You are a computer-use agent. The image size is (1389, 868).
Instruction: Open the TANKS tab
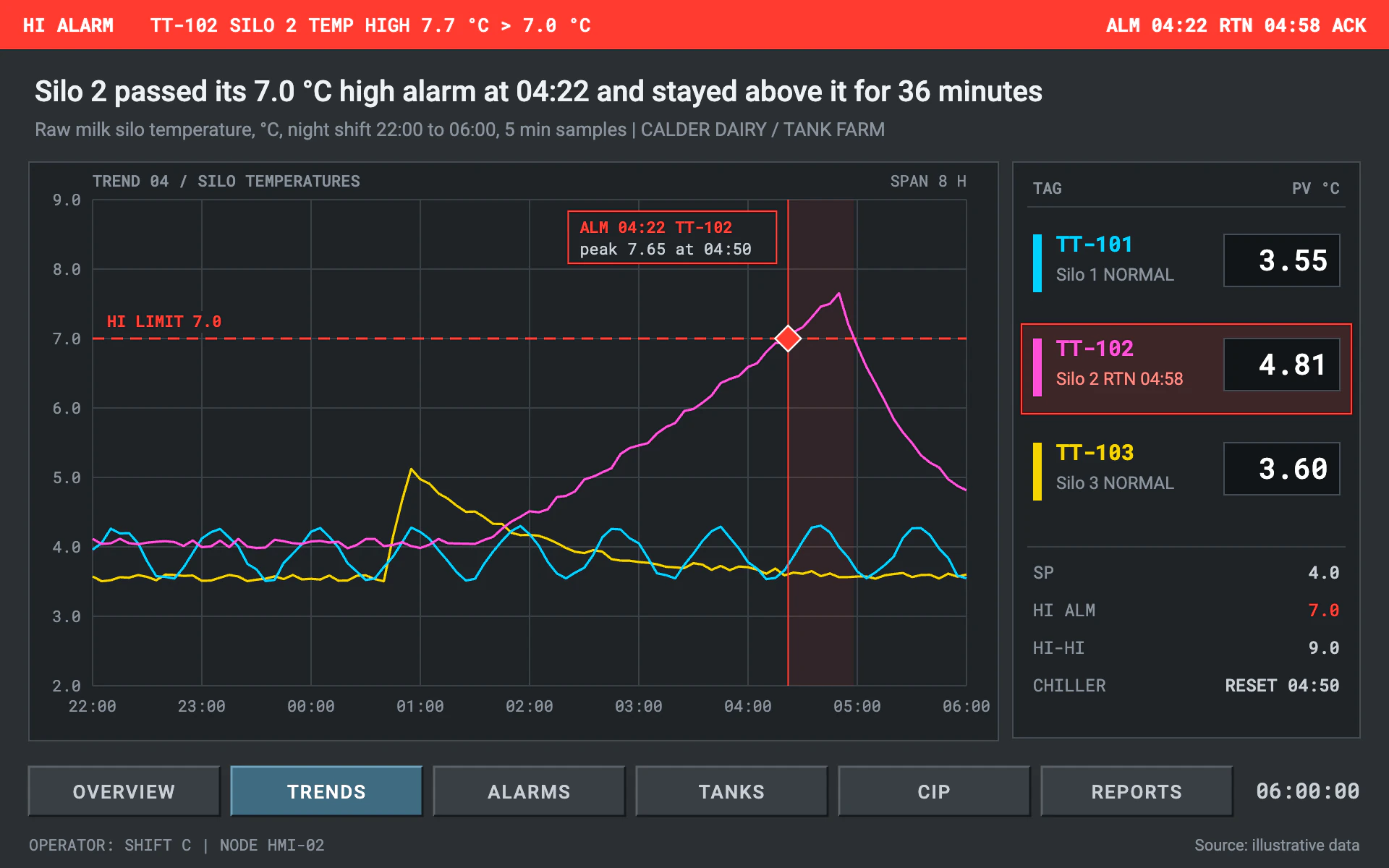731,791
